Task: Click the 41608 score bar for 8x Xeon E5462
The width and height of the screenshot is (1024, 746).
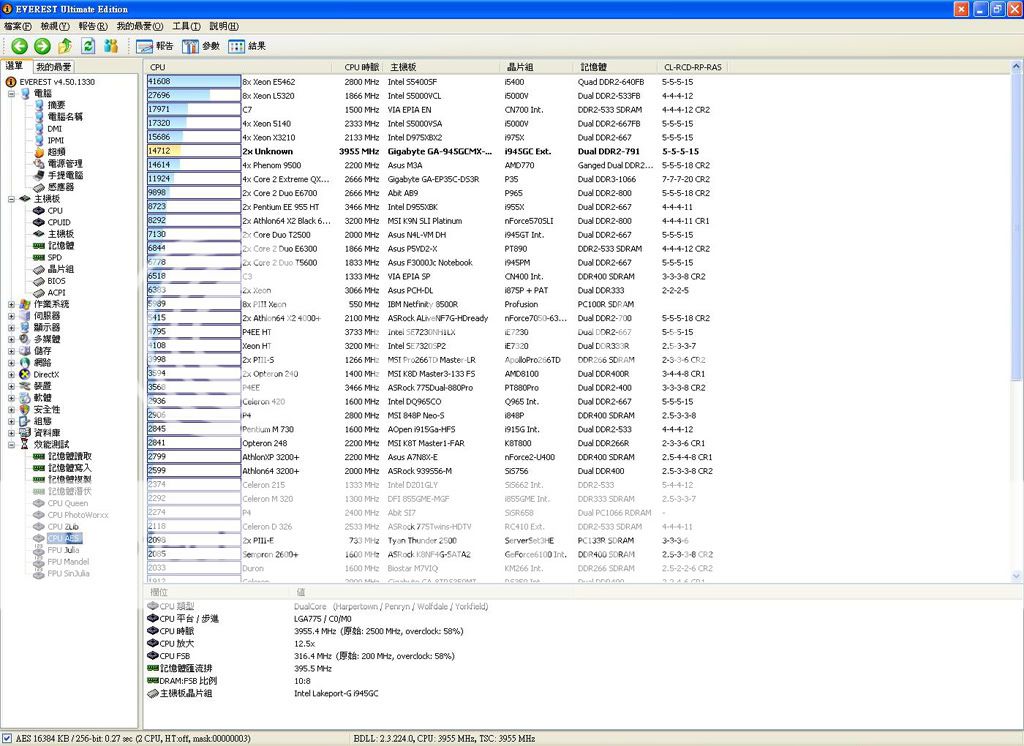Action: click(x=193, y=82)
